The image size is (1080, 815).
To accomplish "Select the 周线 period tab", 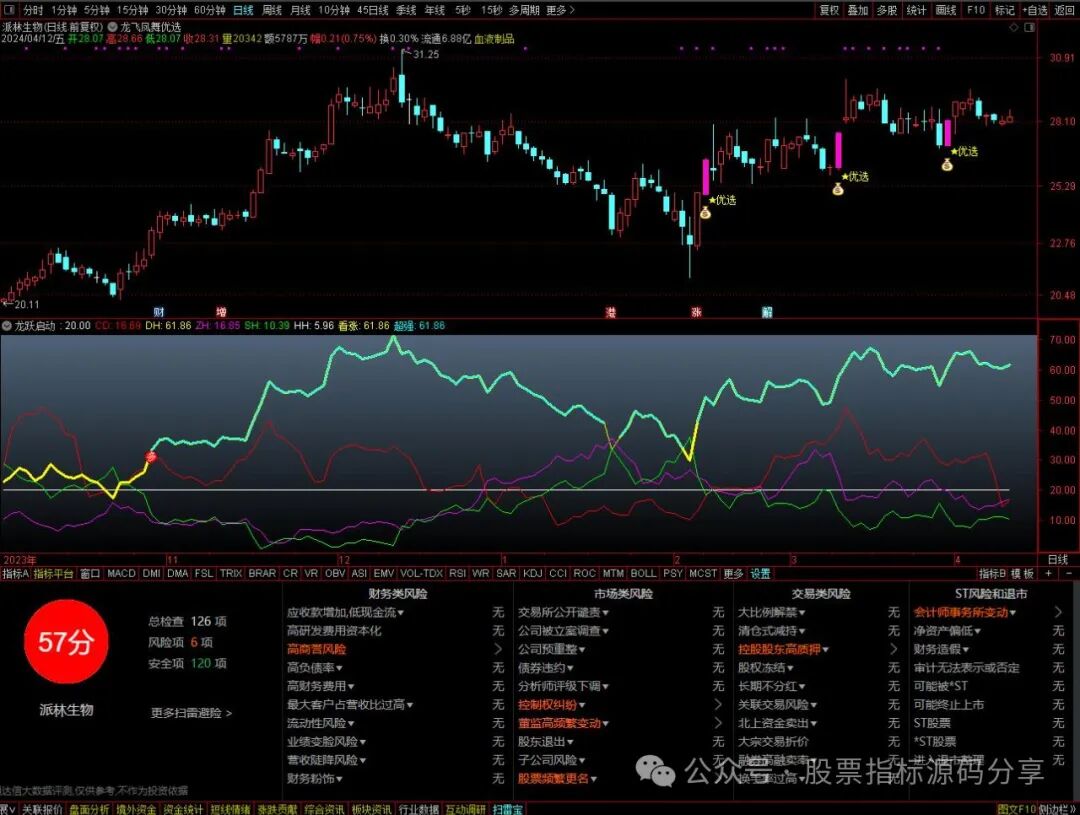I will [272, 10].
